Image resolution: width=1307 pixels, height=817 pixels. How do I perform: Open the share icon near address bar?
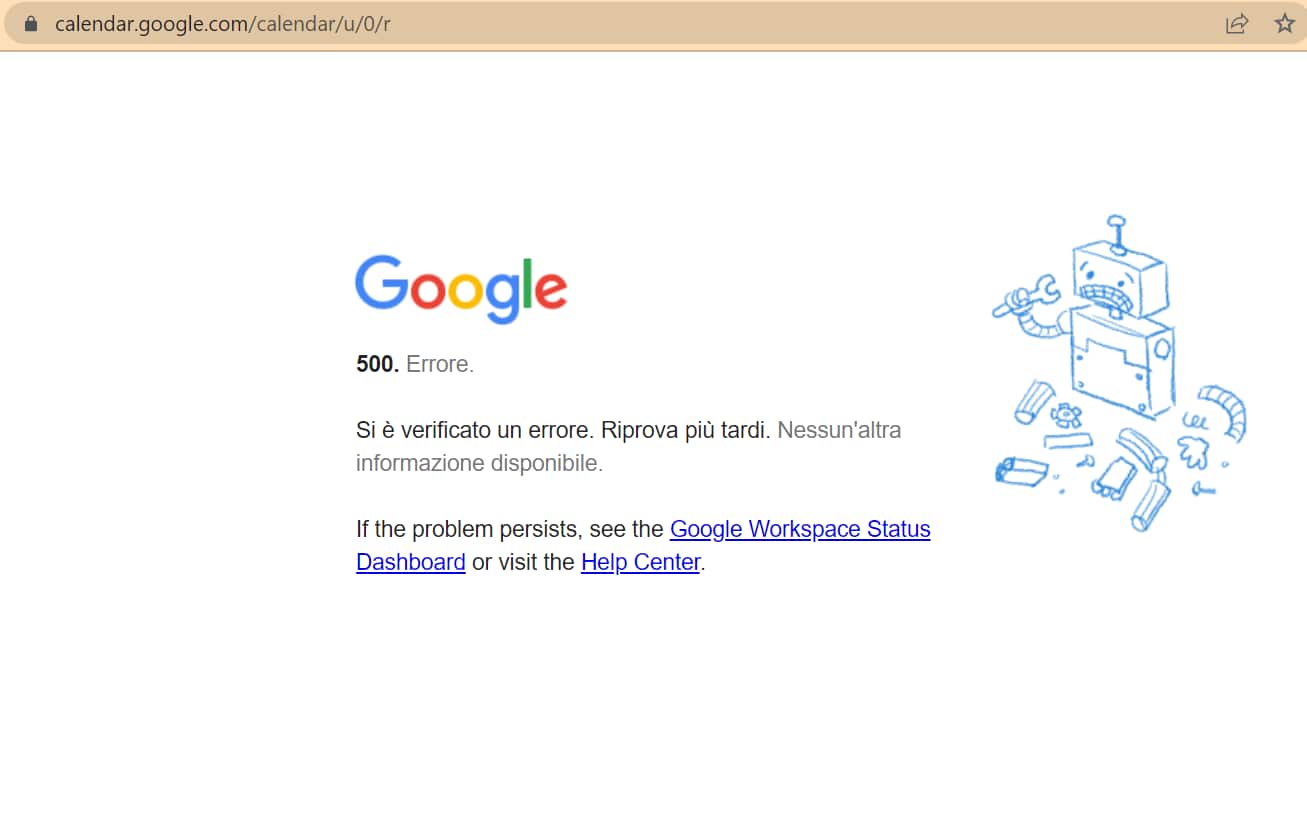click(1237, 23)
